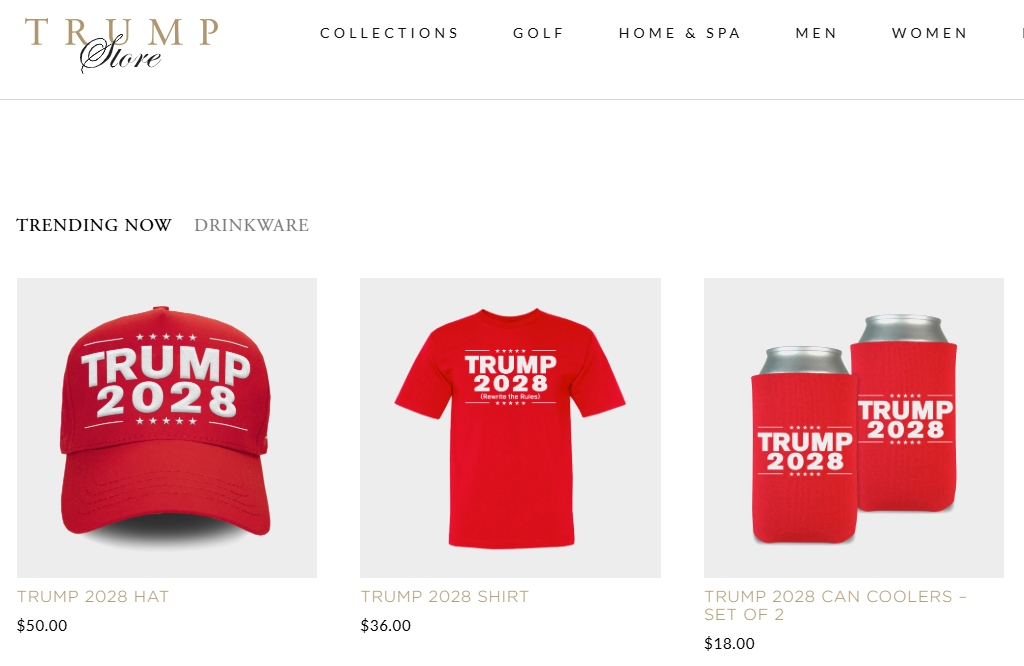The height and width of the screenshot is (666, 1024).
Task: Open the Home & Spa menu
Action: [x=680, y=33]
